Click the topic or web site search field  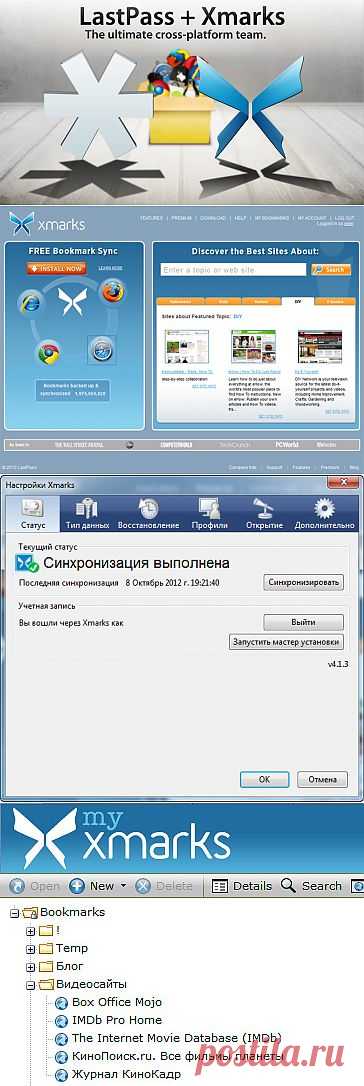pos(233,269)
